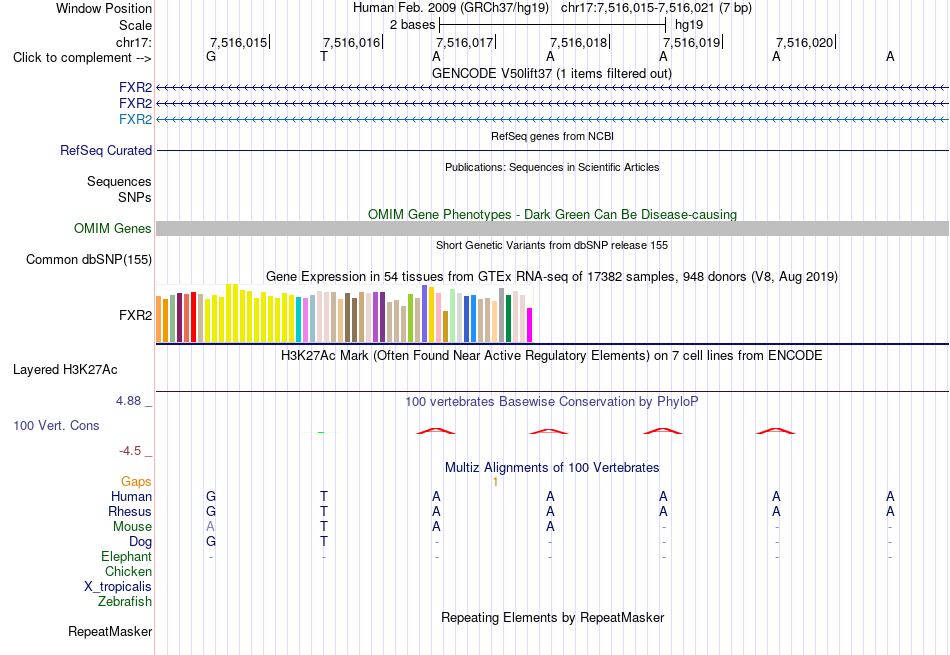Click the GENCODE V50lift37 track title
The width and height of the screenshot is (950, 655).
click(551, 73)
